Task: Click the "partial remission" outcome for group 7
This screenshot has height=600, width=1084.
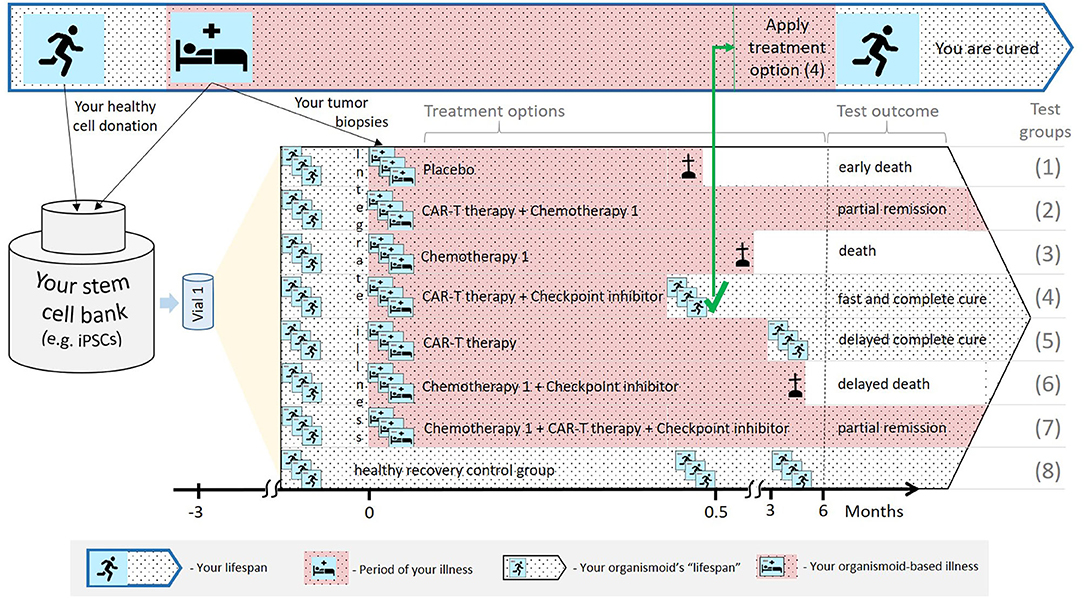Action: (x=892, y=428)
